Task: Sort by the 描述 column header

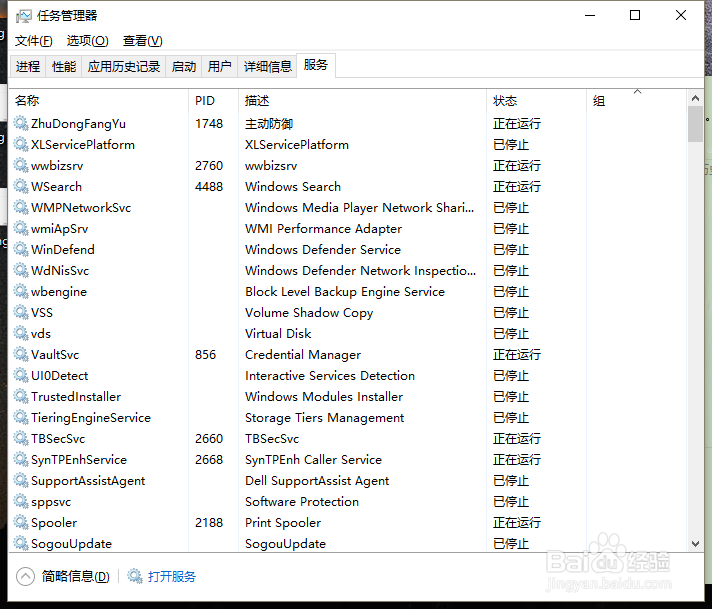Action: tap(362, 100)
